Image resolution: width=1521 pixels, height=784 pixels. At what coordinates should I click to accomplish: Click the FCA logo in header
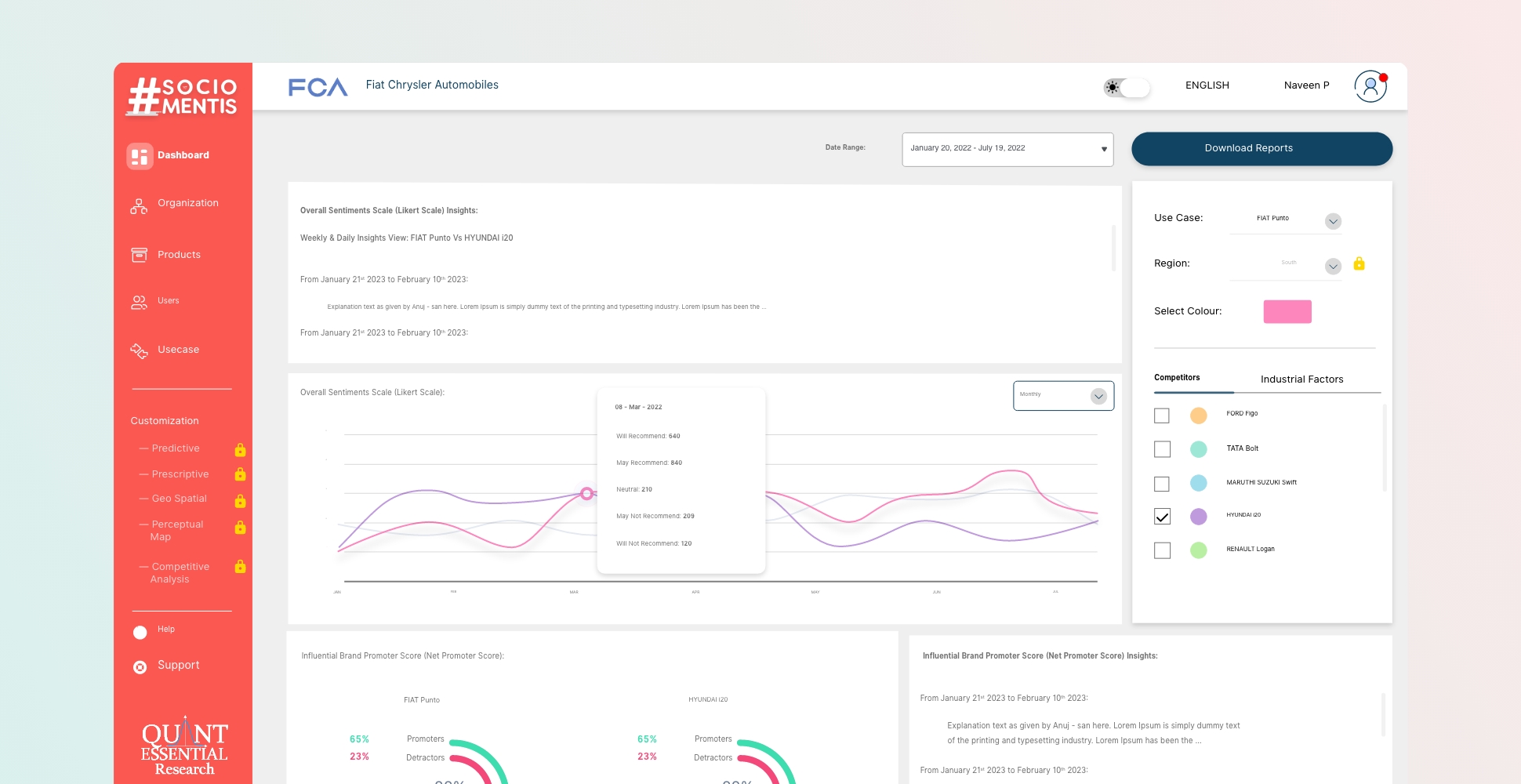click(318, 87)
